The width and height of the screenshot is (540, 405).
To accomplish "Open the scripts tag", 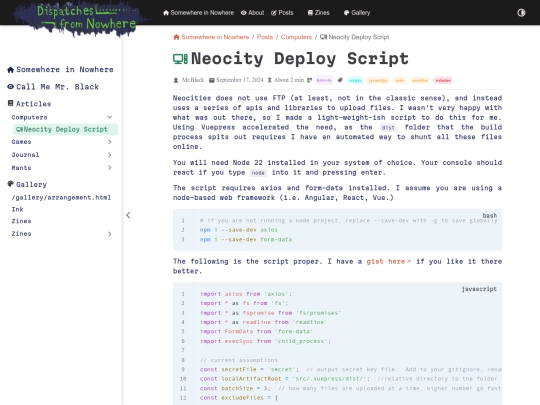I will pyautogui.click(x=355, y=80).
